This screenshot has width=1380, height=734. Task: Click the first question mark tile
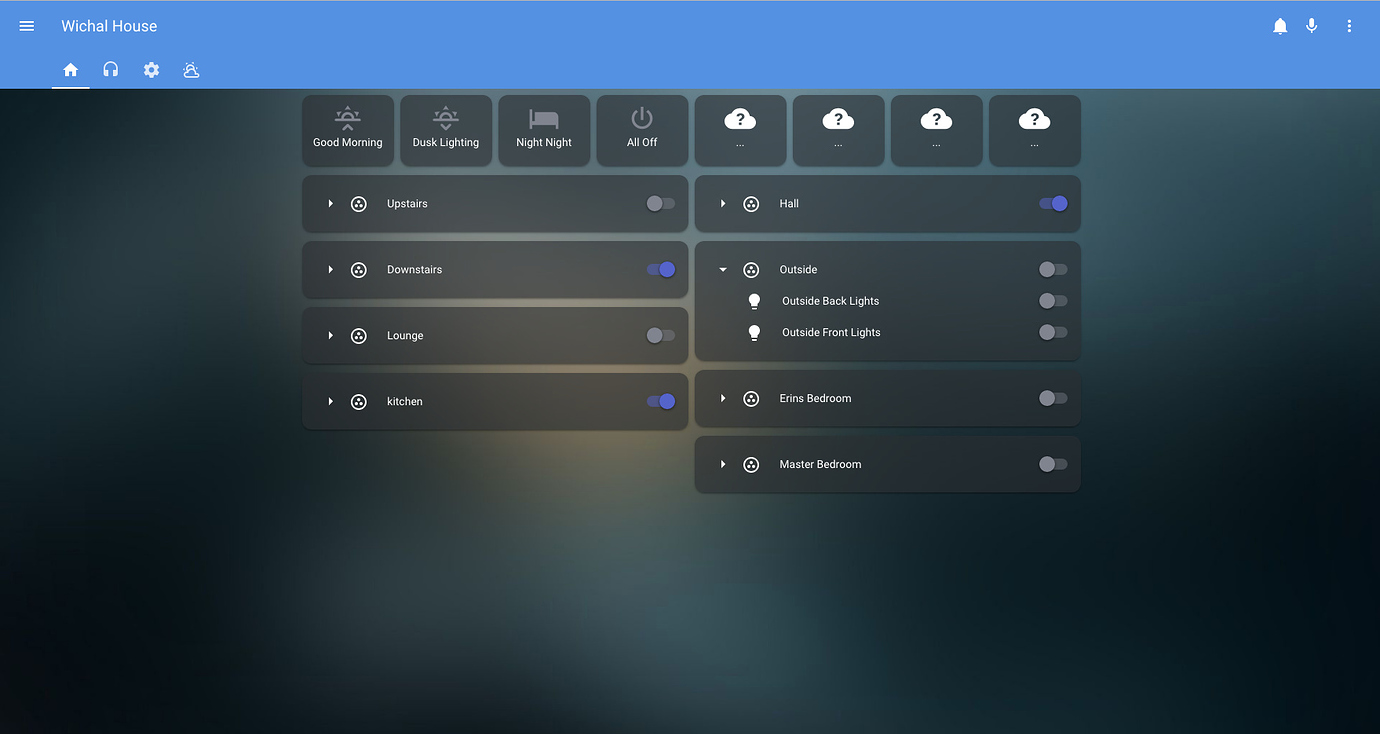pos(740,130)
